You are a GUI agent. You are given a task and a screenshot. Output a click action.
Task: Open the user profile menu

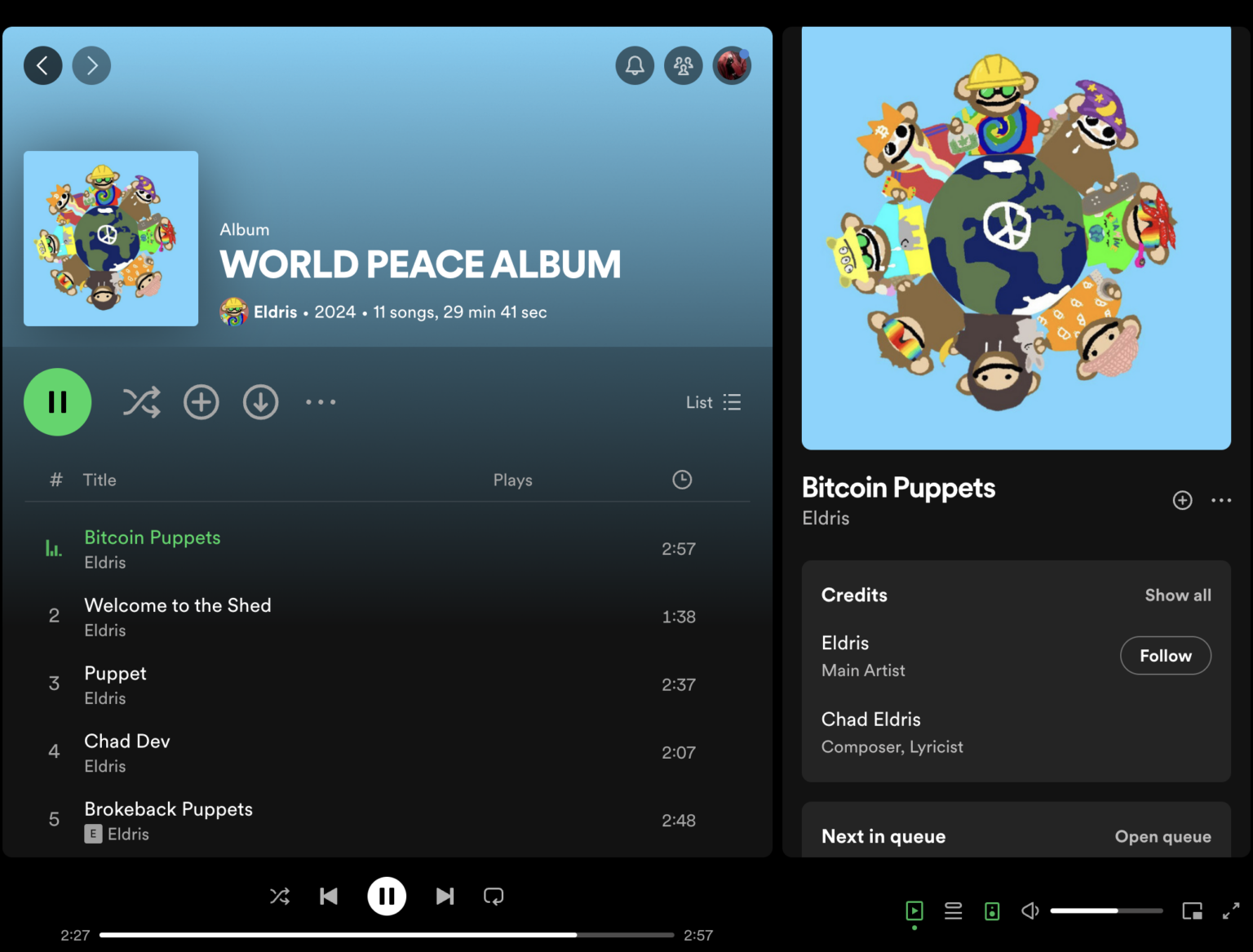(732, 65)
